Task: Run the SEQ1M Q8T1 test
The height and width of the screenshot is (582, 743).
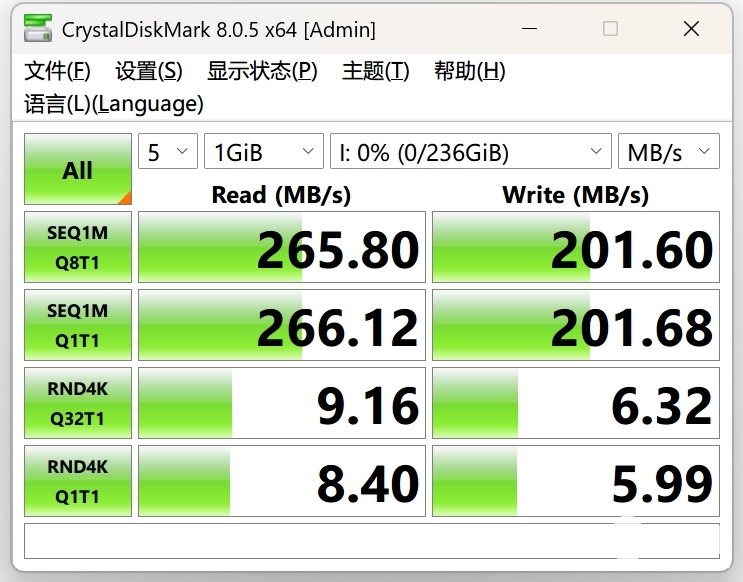Action: pos(78,247)
